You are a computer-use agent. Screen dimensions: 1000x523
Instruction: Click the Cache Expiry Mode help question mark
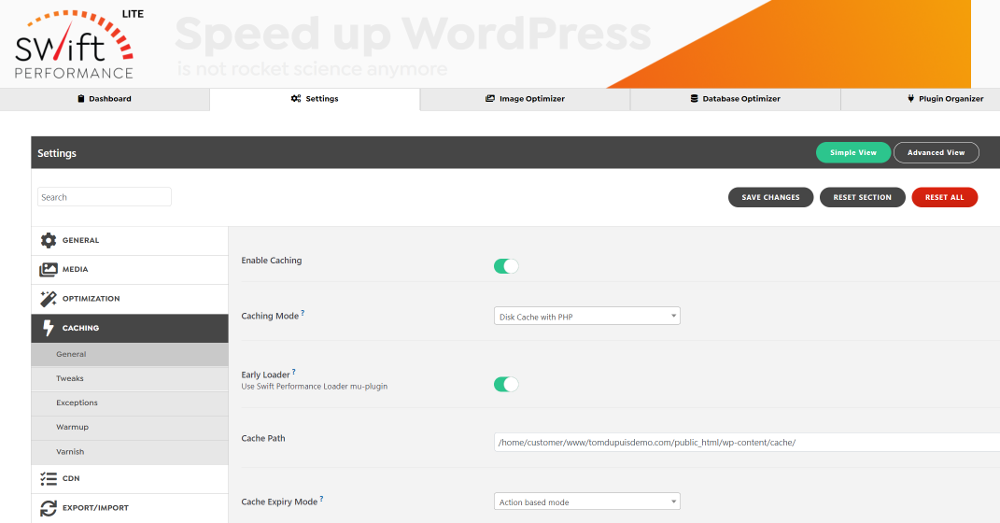point(321,499)
